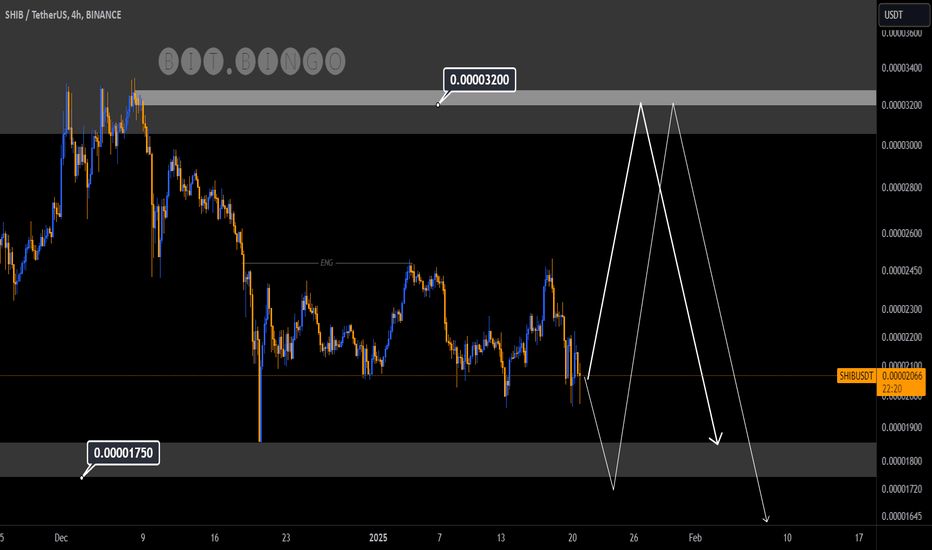This screenshot has height=550, width=932.
Task: Click 0.00001720 on the price axis
Action: coord(902,489)
